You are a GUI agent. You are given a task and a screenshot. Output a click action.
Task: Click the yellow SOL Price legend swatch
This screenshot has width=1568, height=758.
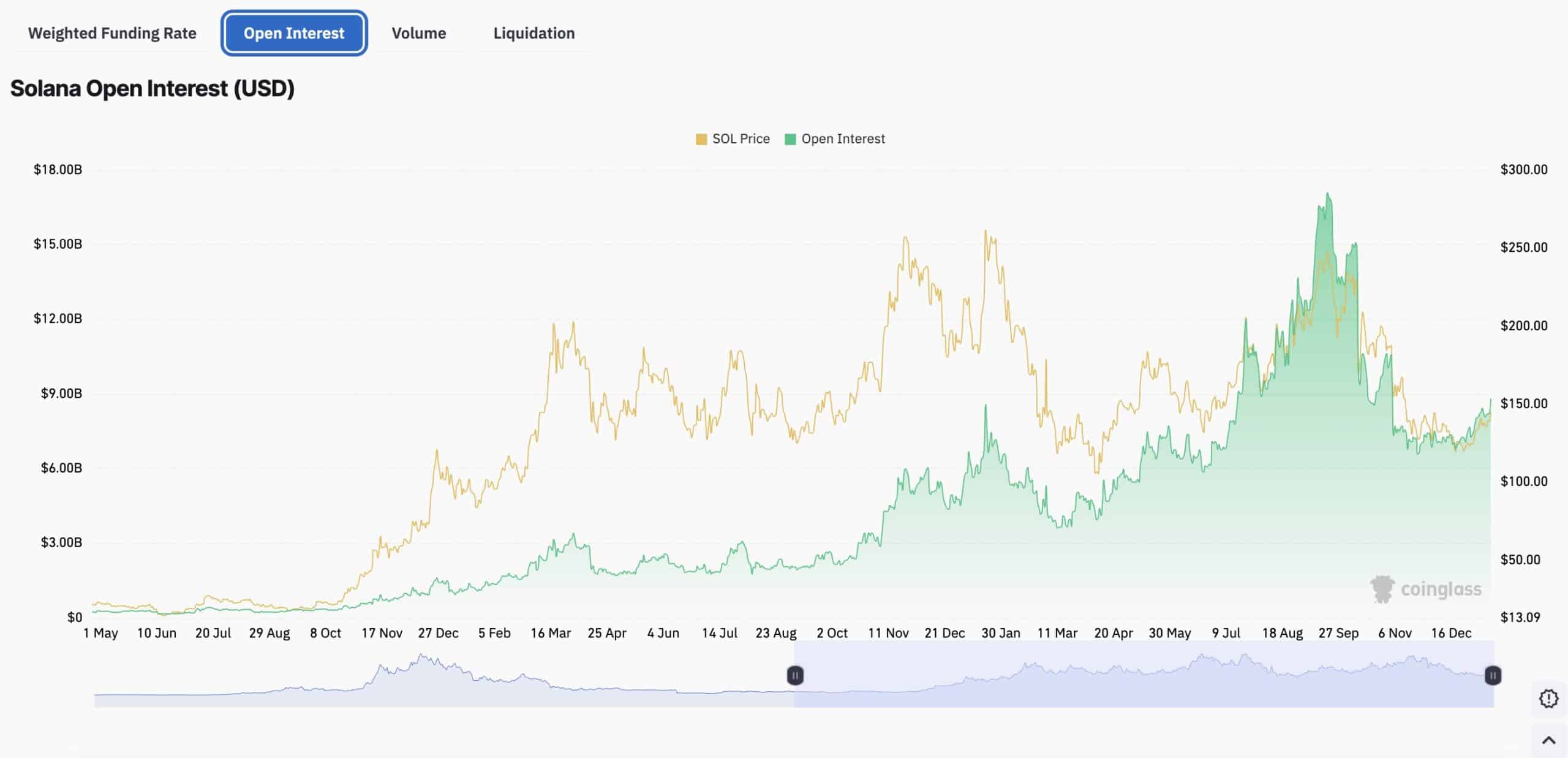pos(701,140)
